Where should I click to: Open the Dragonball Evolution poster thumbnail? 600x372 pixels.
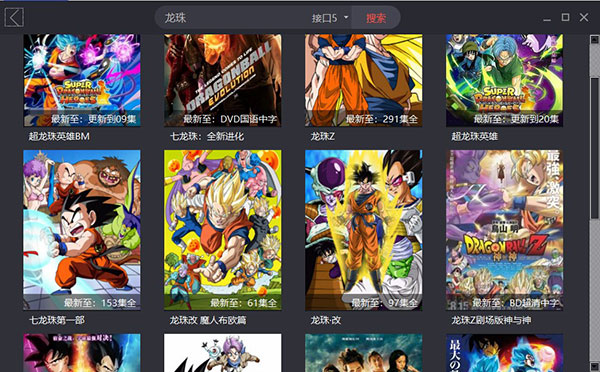[223, 80]
